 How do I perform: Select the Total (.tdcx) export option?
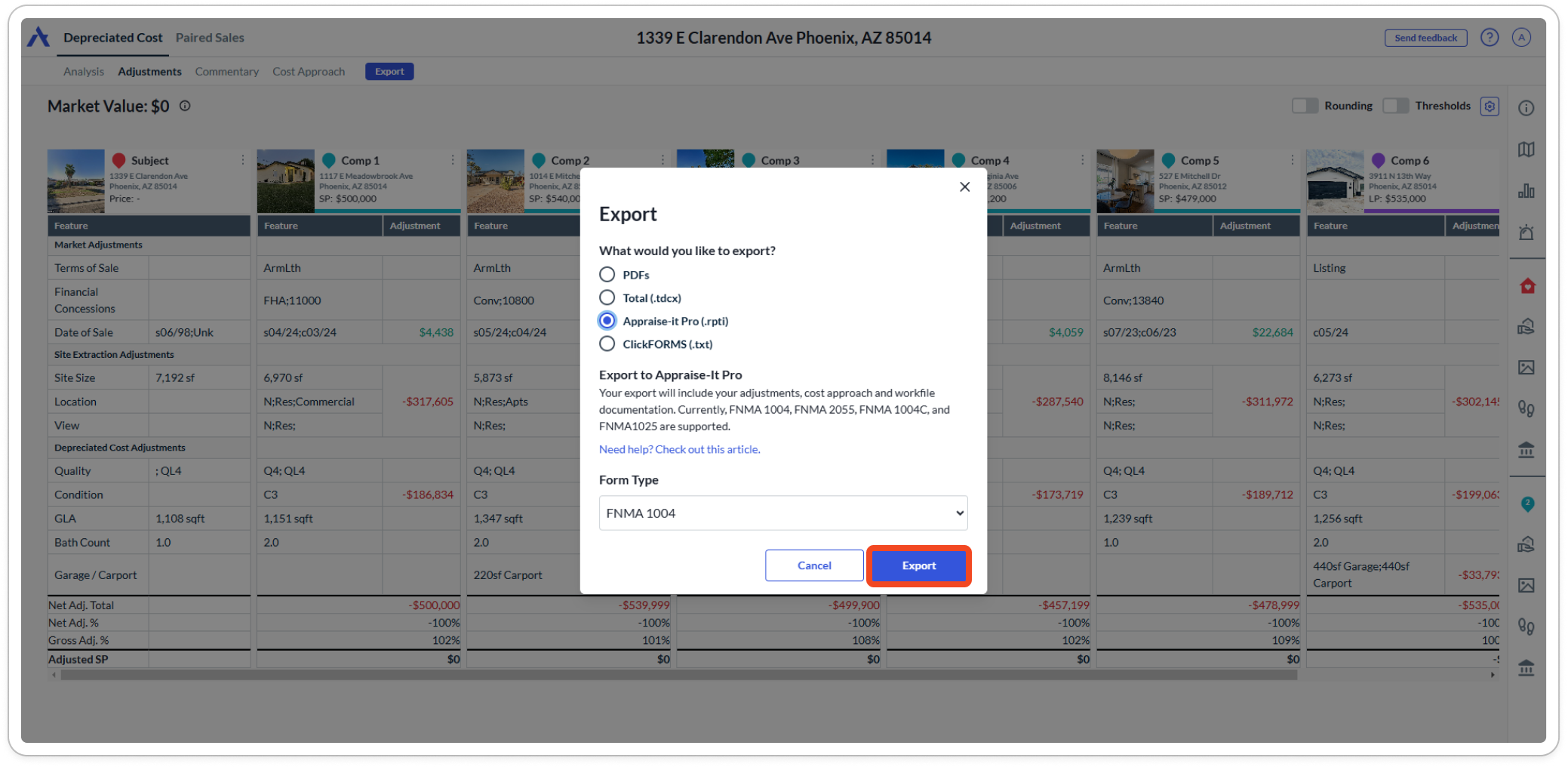pyautogui.click(x=607, y=297)
